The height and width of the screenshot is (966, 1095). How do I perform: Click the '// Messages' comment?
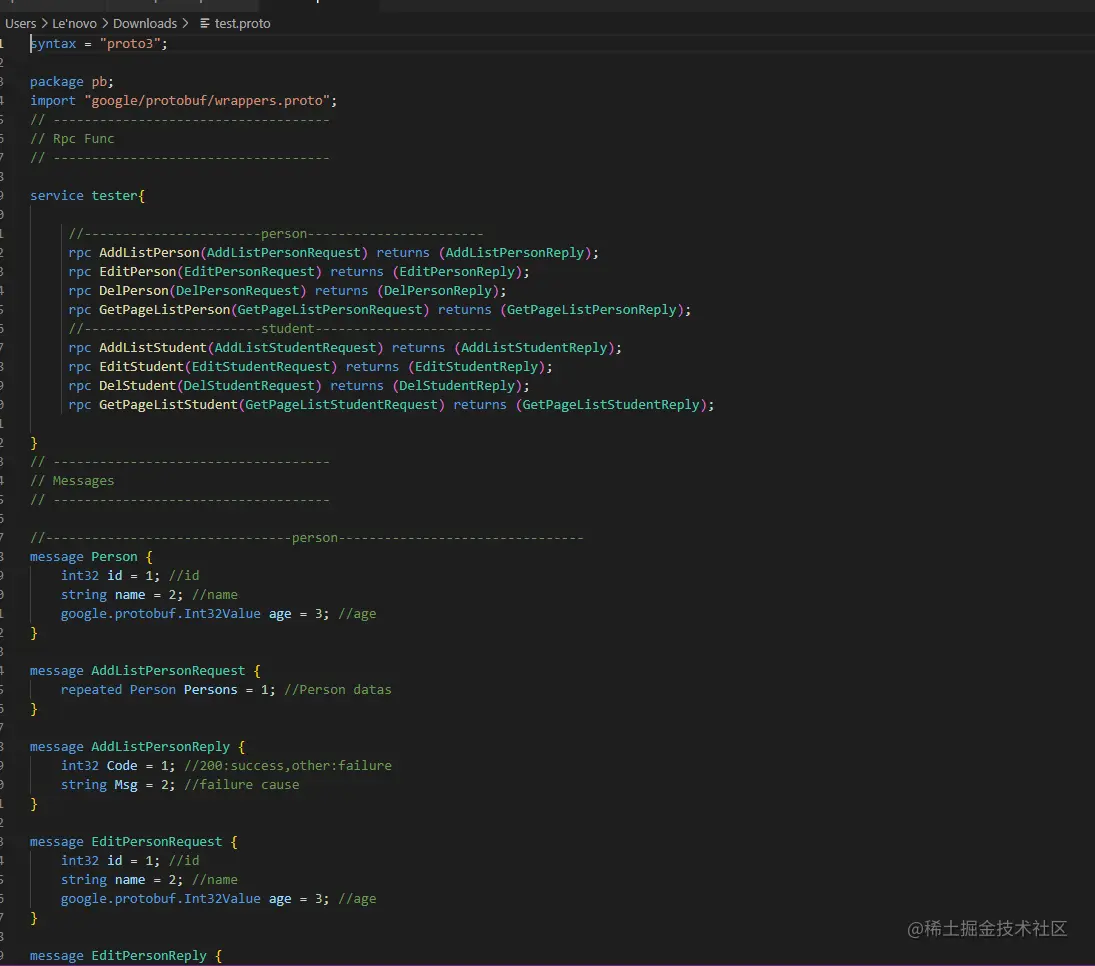tap(72, 481)
